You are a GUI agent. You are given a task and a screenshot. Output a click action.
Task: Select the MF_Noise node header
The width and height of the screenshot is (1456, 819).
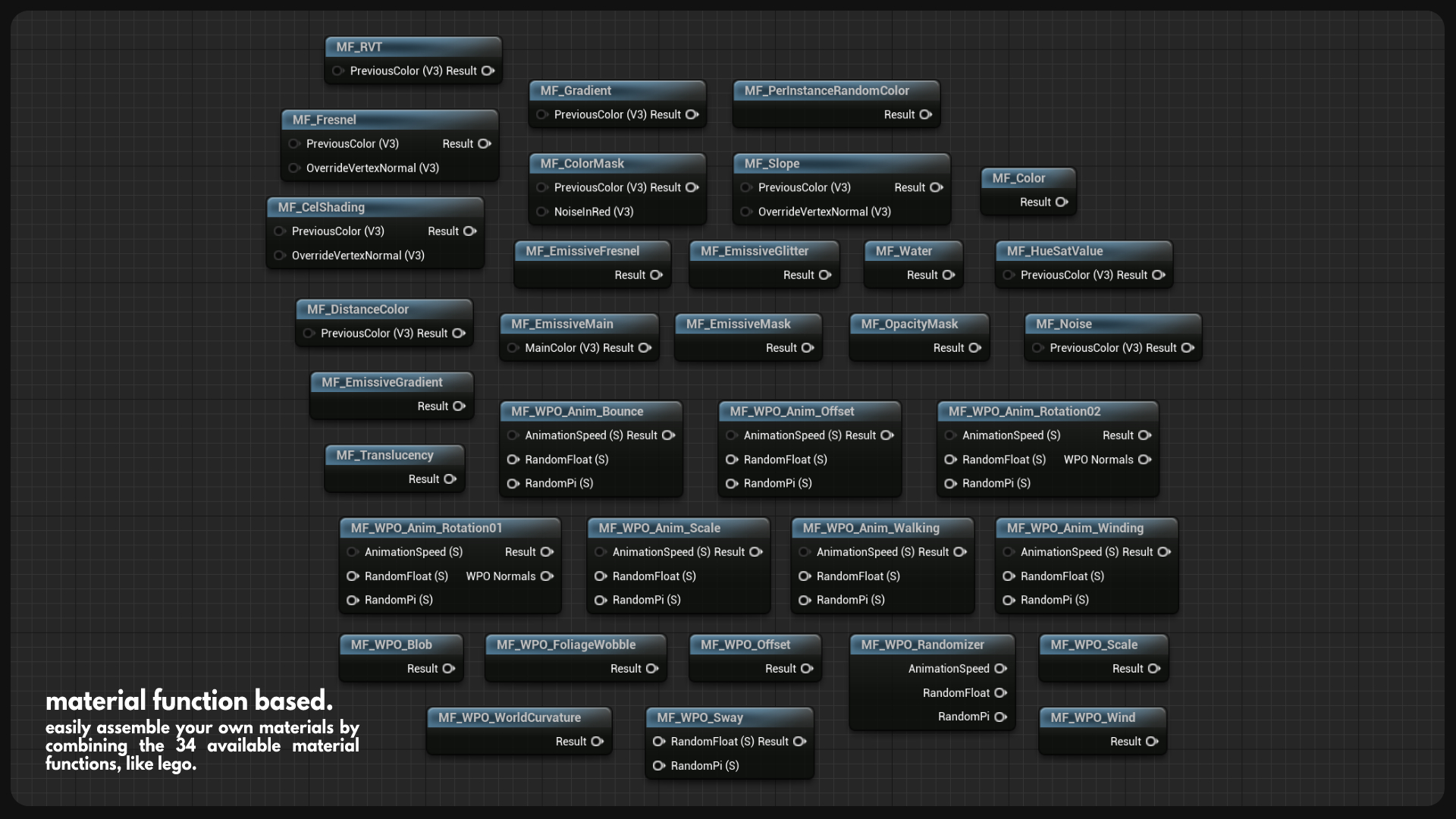[x=1065, y=324]
